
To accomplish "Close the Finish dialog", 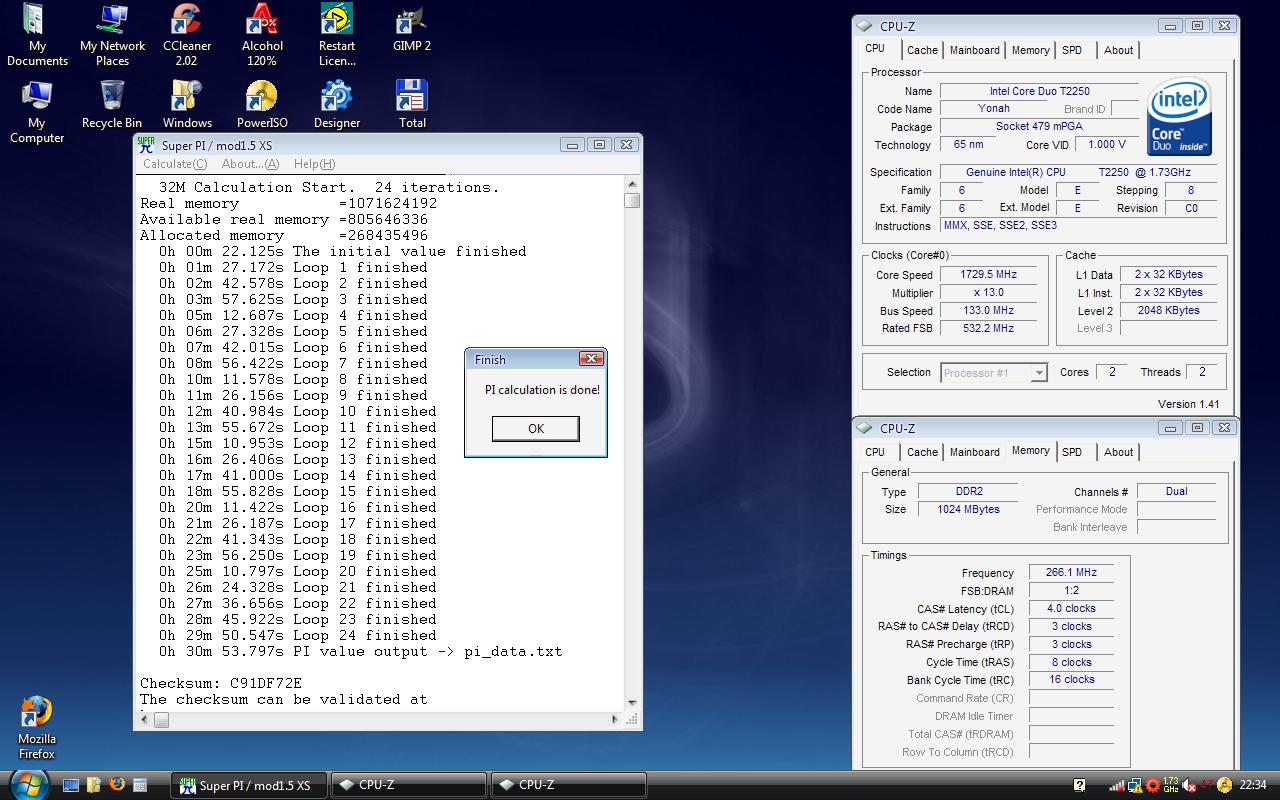I will (591, 359).
